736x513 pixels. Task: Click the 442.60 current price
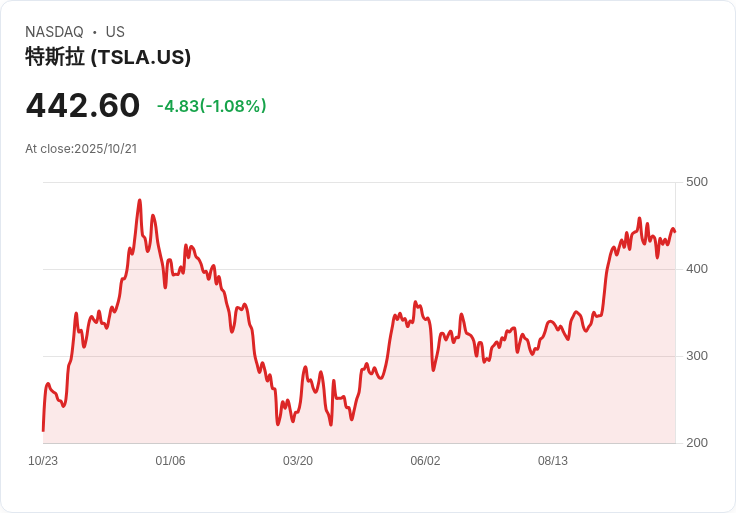tap(83, 105)
